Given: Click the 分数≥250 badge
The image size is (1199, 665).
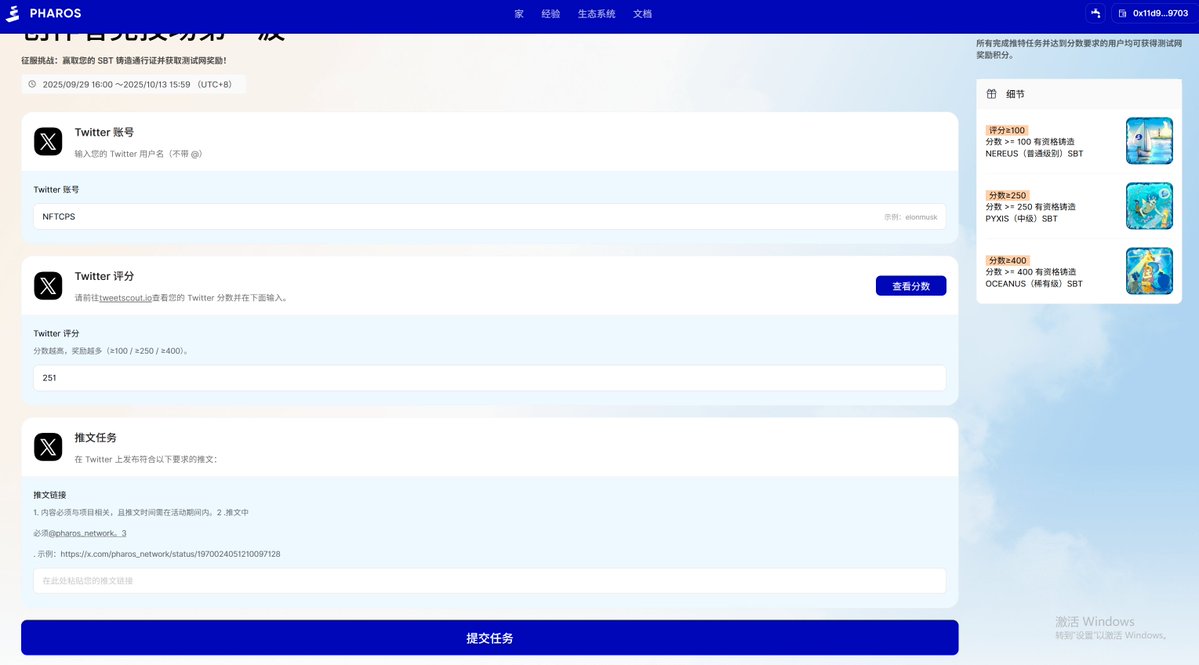Looking at the screenshot, I should [1007, 196].
